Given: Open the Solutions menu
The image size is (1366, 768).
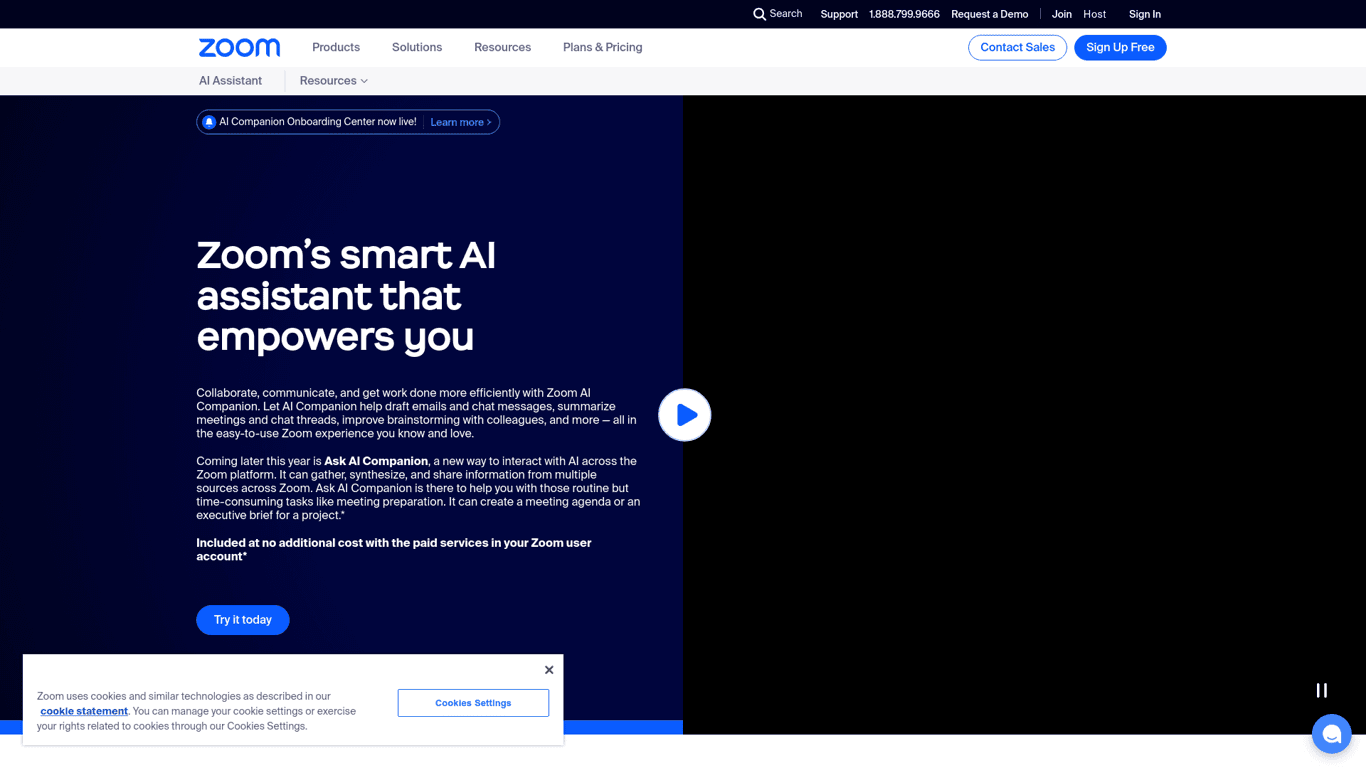Looking at the screenshot, I should [416, 47].
